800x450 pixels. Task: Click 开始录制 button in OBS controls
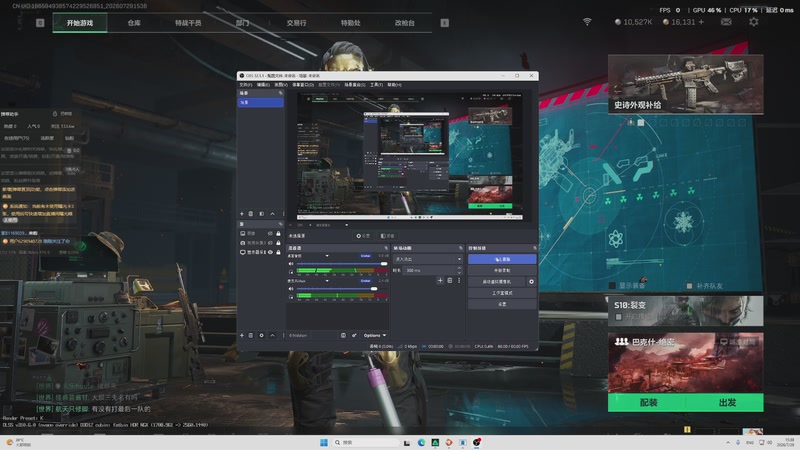(x=502, y=270)
